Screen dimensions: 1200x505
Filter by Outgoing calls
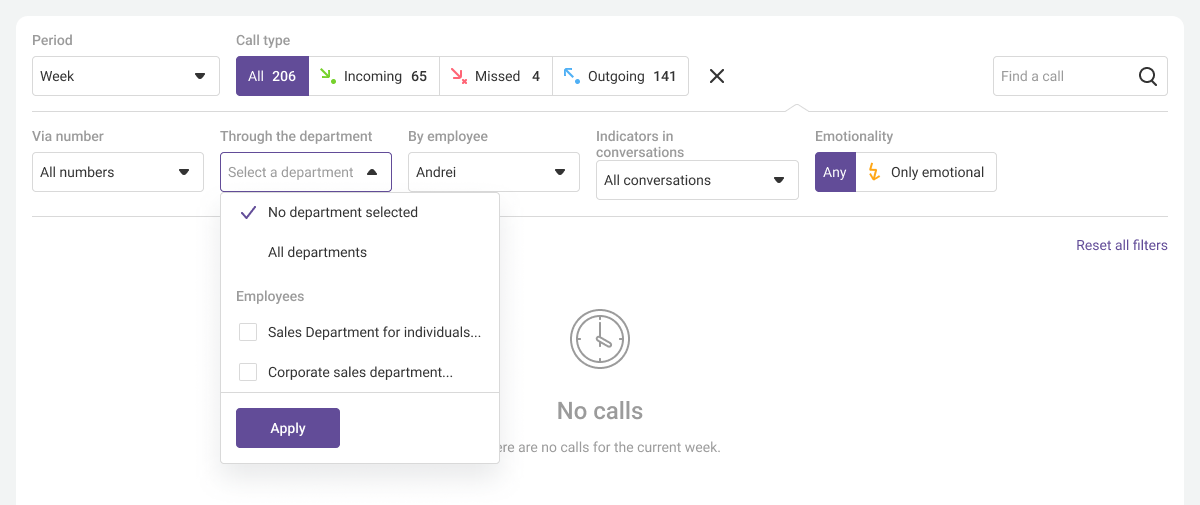pos(620,76)
